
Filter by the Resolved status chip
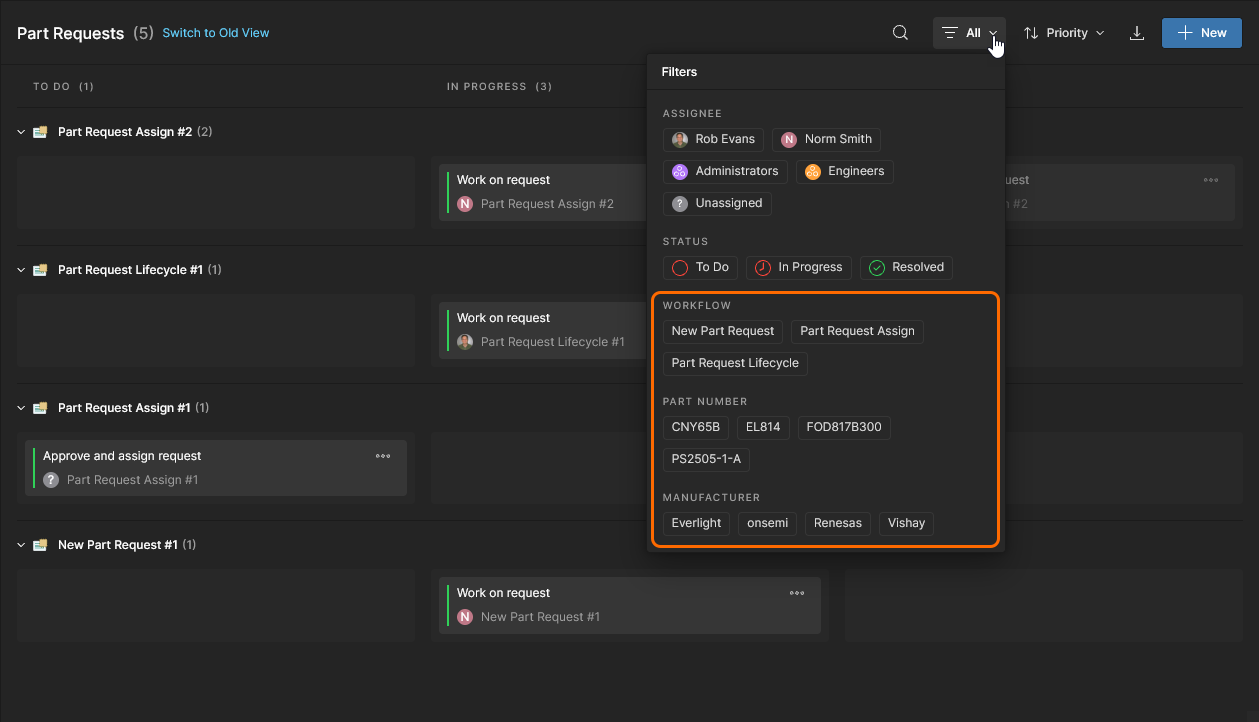tap(906, 267)
